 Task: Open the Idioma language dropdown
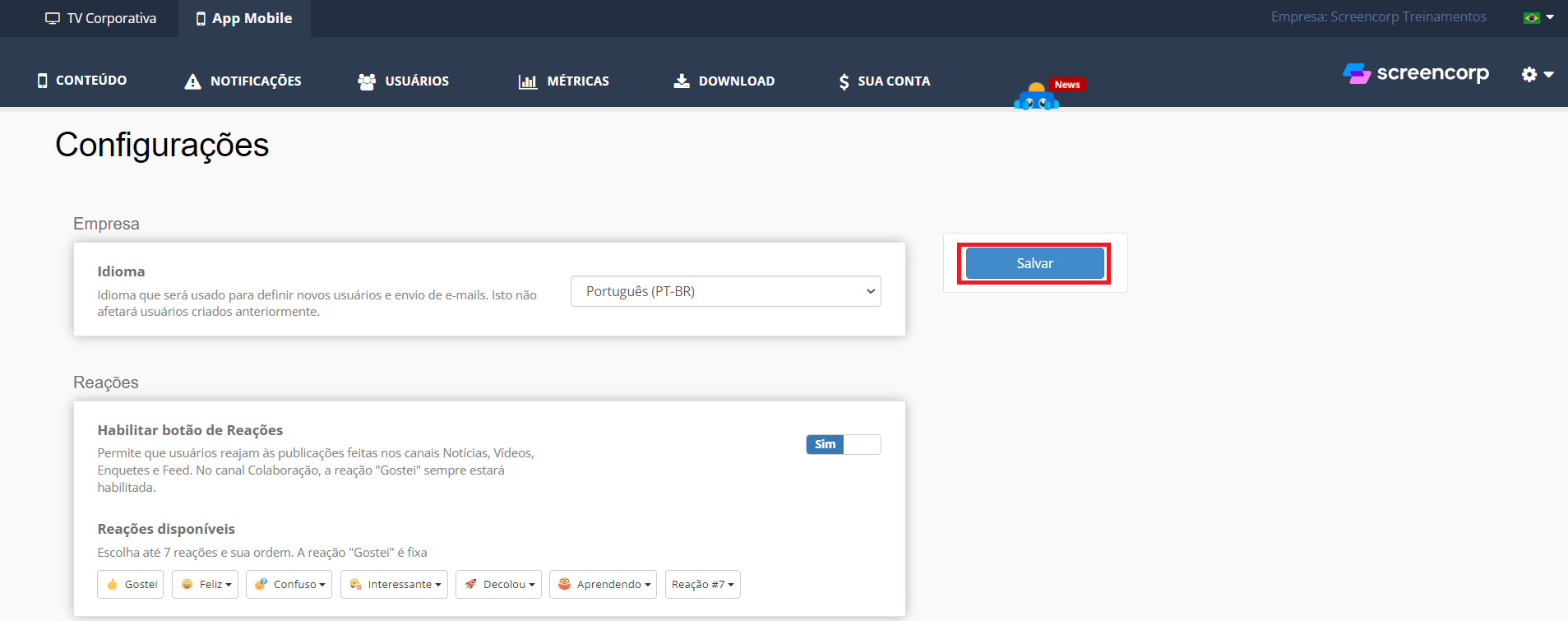pos(726,291)
